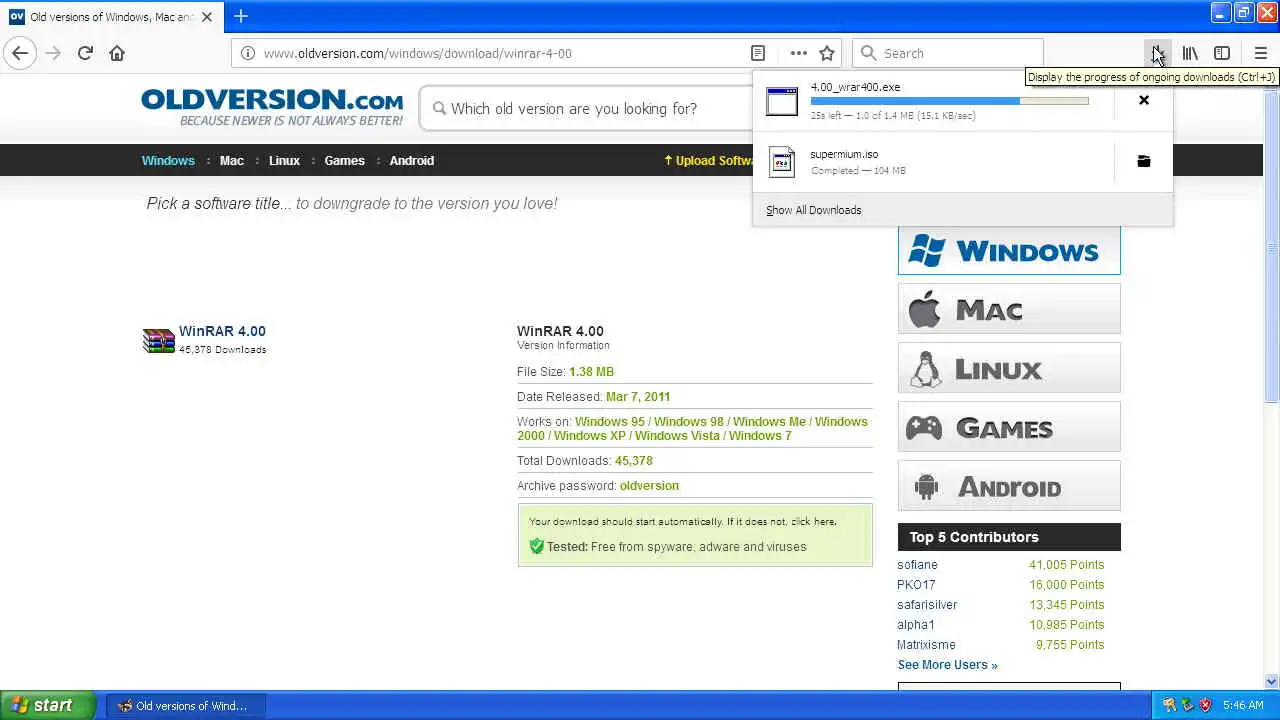This screenshot has height=720, width=1280.
Task: Click the Upload Software link
Action: [709, 161]
